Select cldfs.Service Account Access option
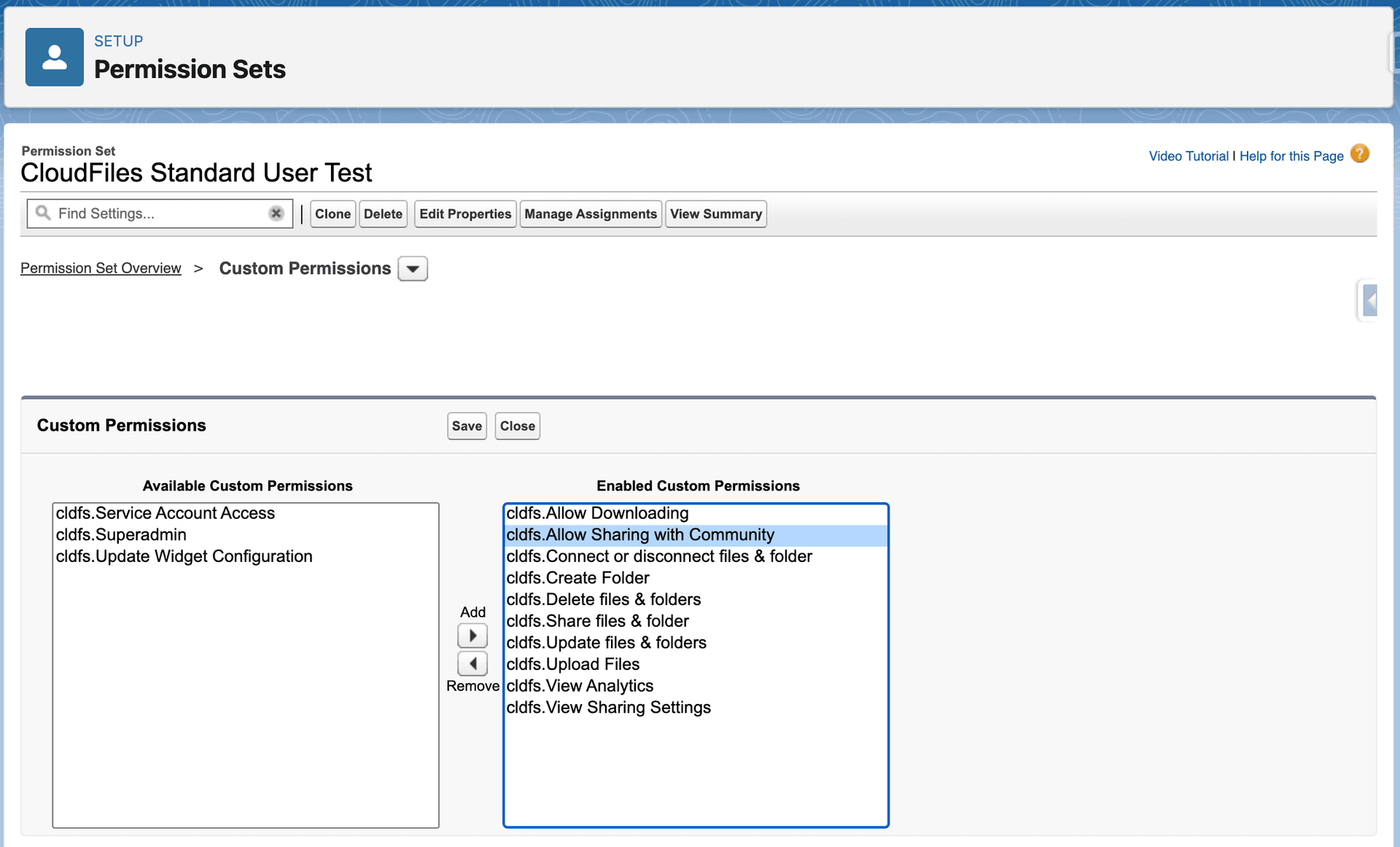This screenshot has height=847, width=1400. [x=165, y=513]
